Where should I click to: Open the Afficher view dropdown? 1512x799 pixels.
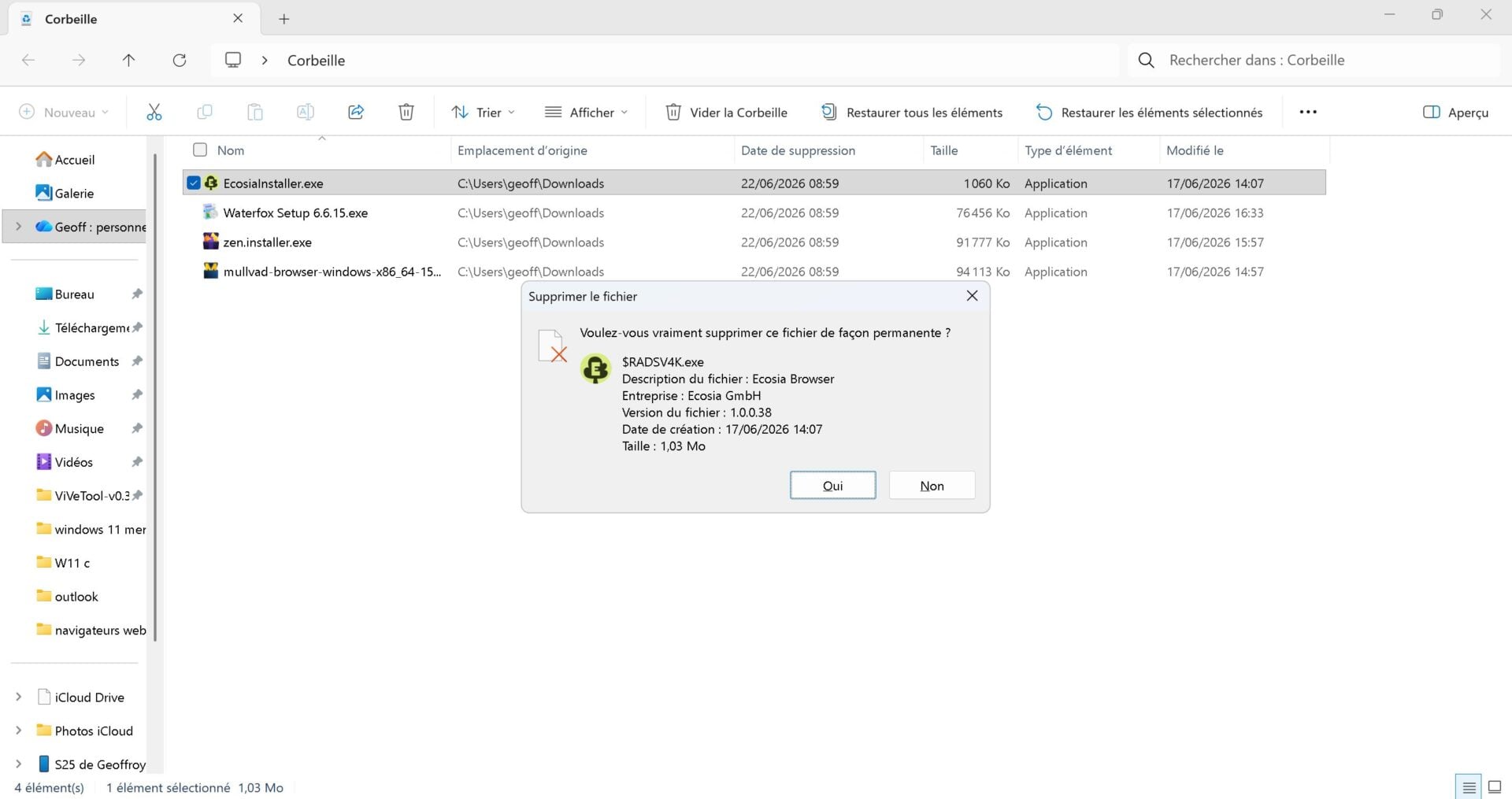click(587, 113)
